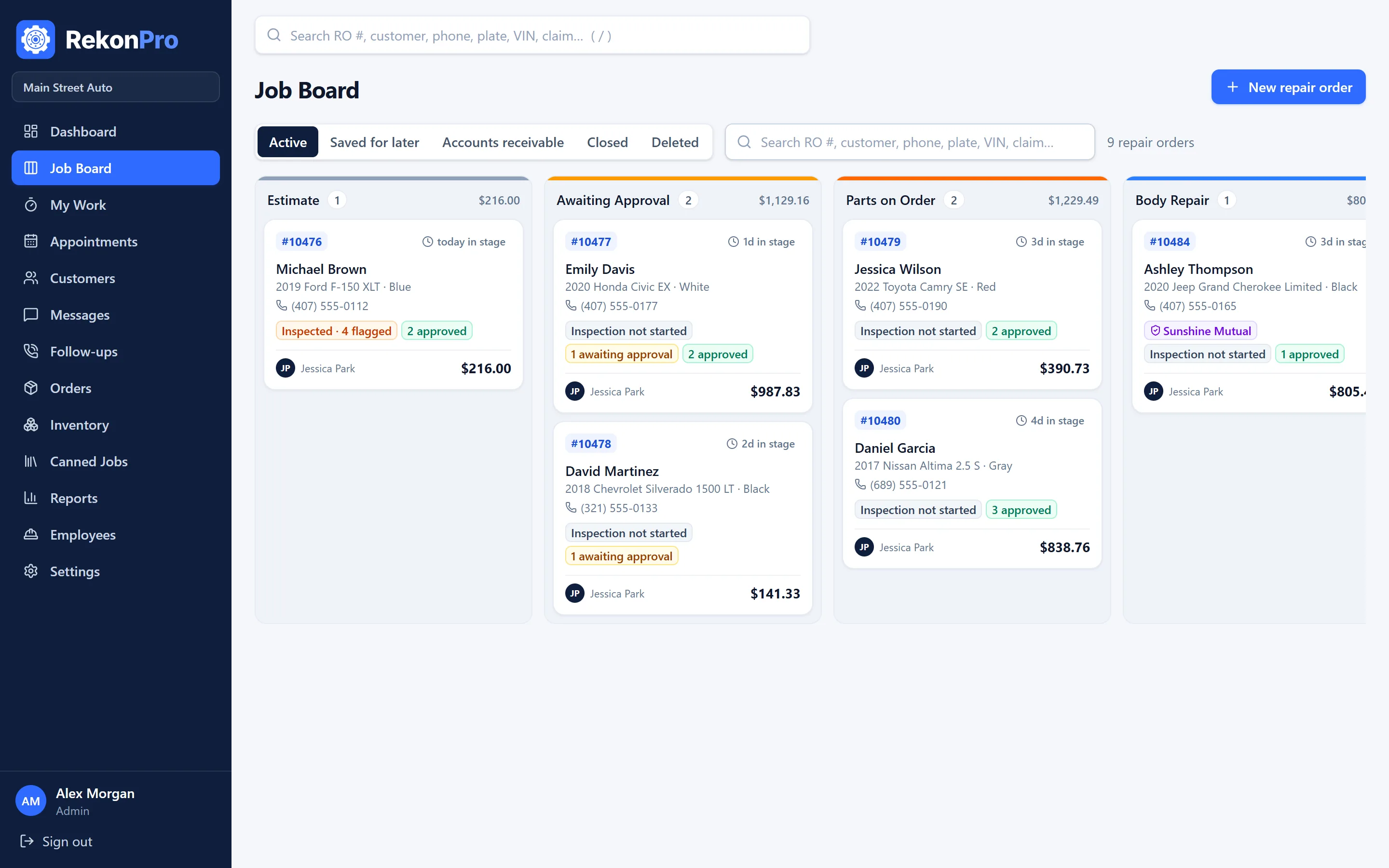1389x868 pixels.
Task: Open the Orders page
Action: point(115,388)
